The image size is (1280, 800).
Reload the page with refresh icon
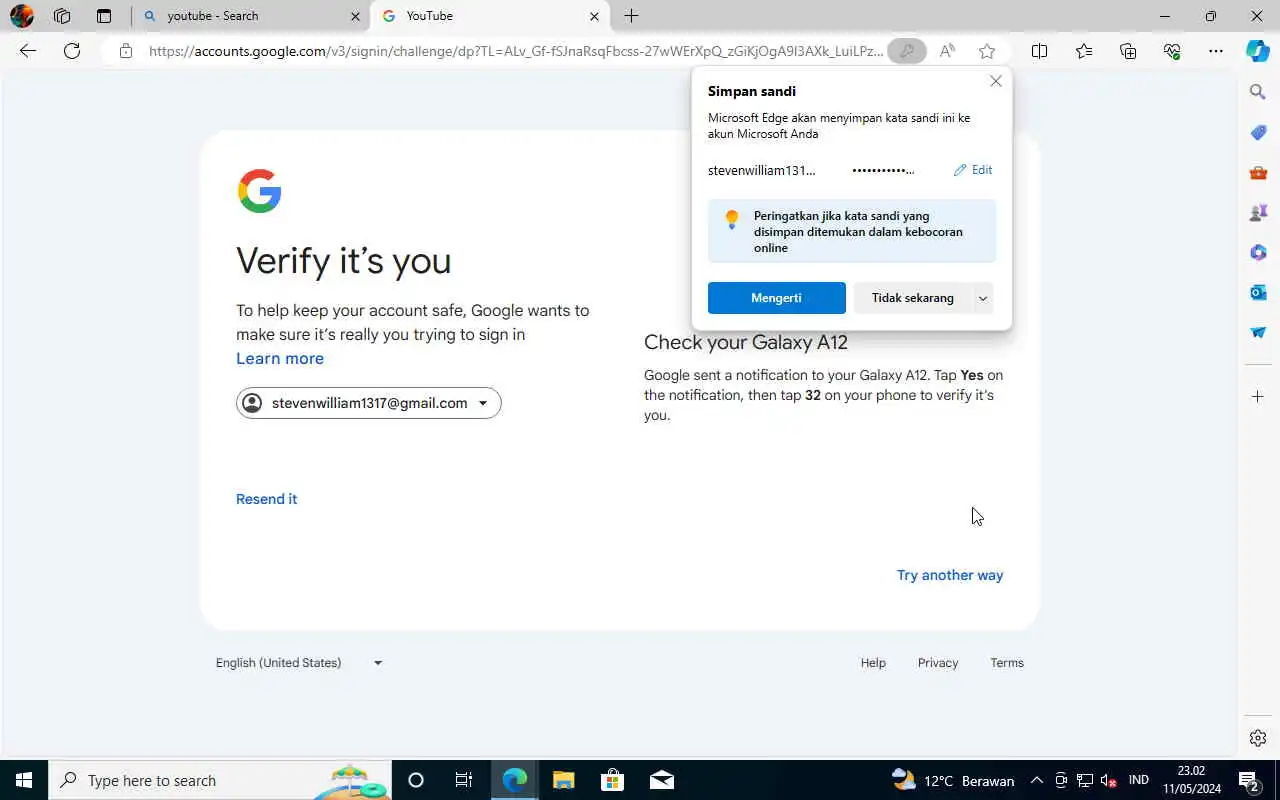click(72, 51)
